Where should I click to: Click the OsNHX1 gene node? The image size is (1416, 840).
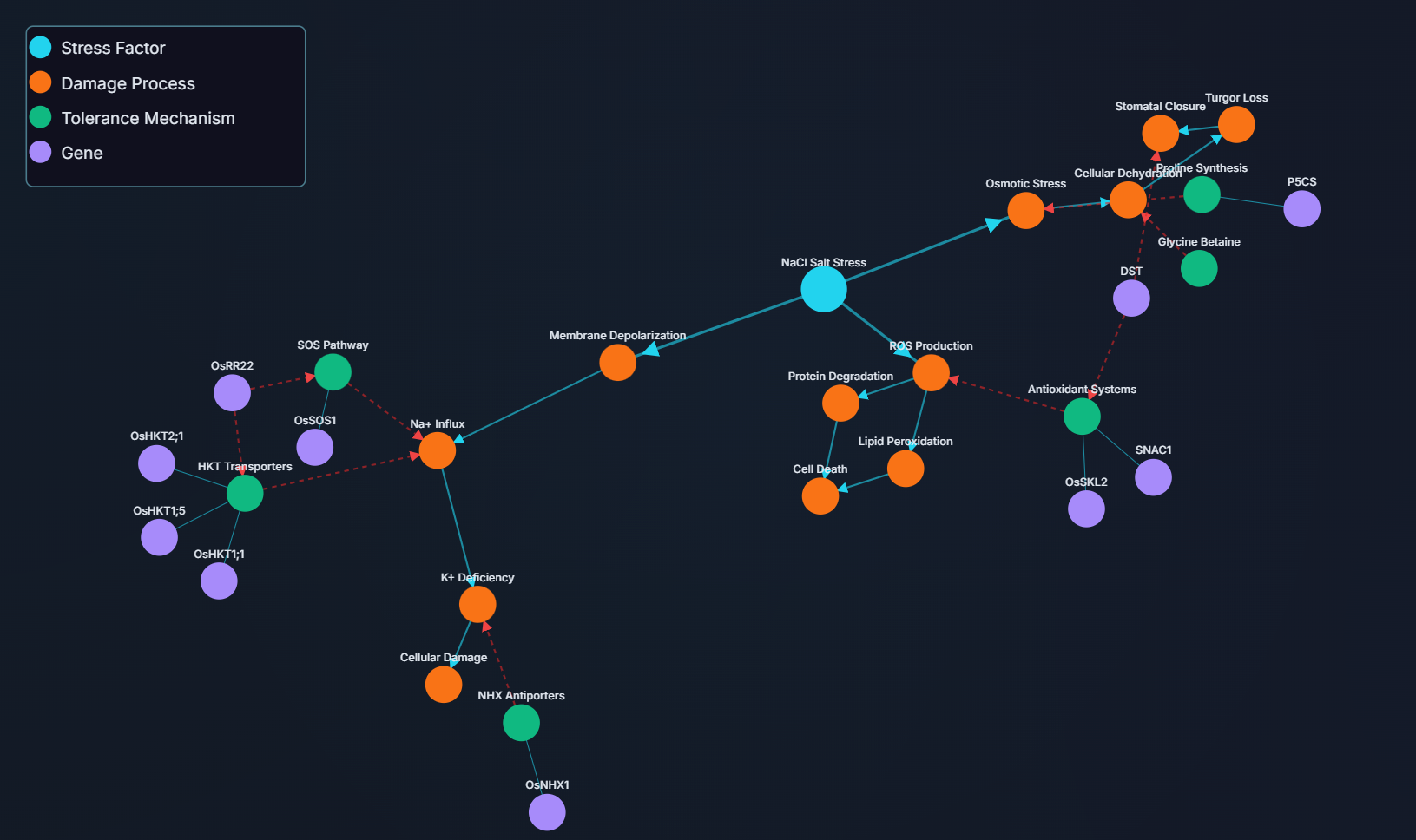(547, 812)
